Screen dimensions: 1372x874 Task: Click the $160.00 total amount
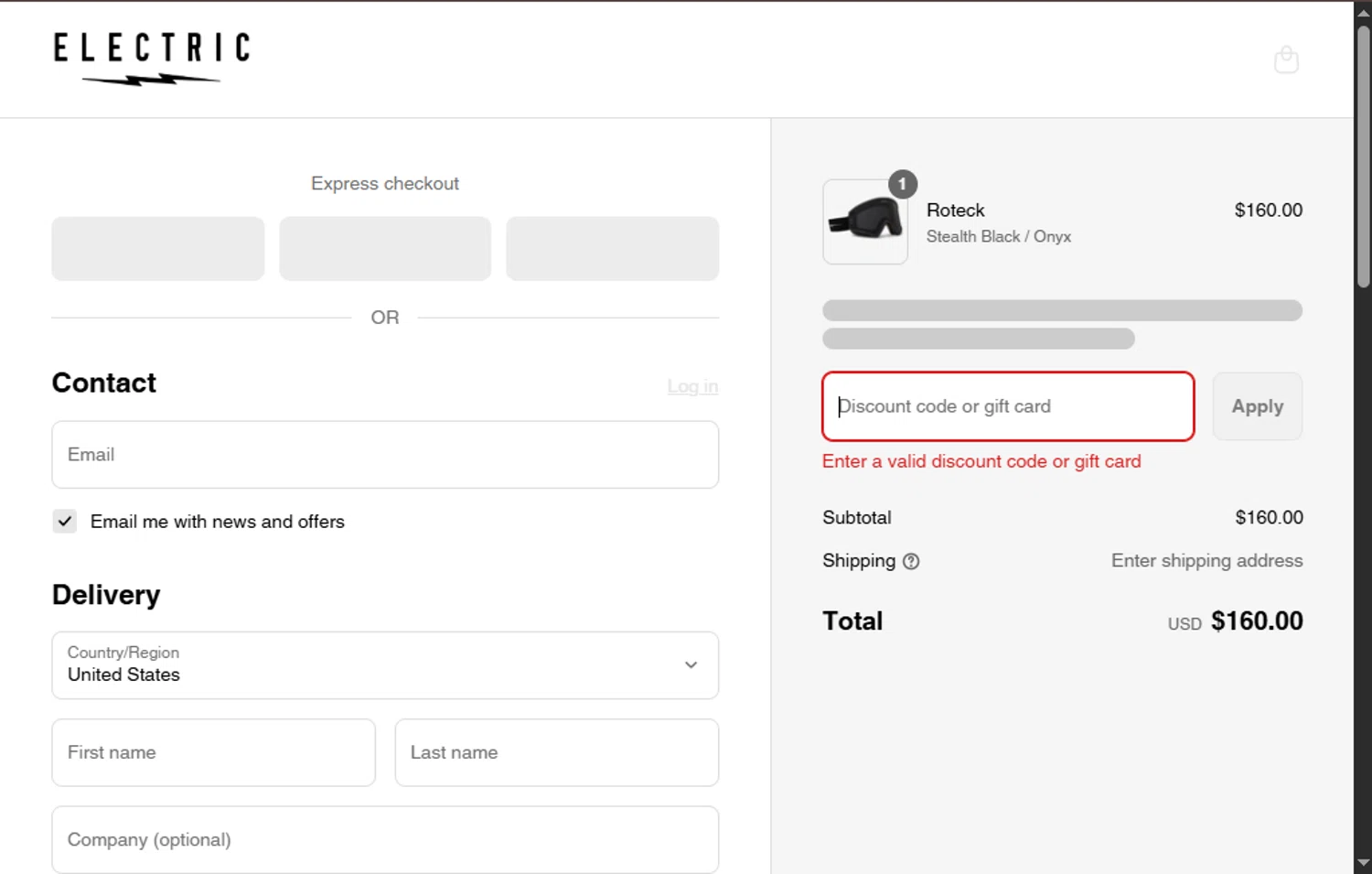point(1257,621)
